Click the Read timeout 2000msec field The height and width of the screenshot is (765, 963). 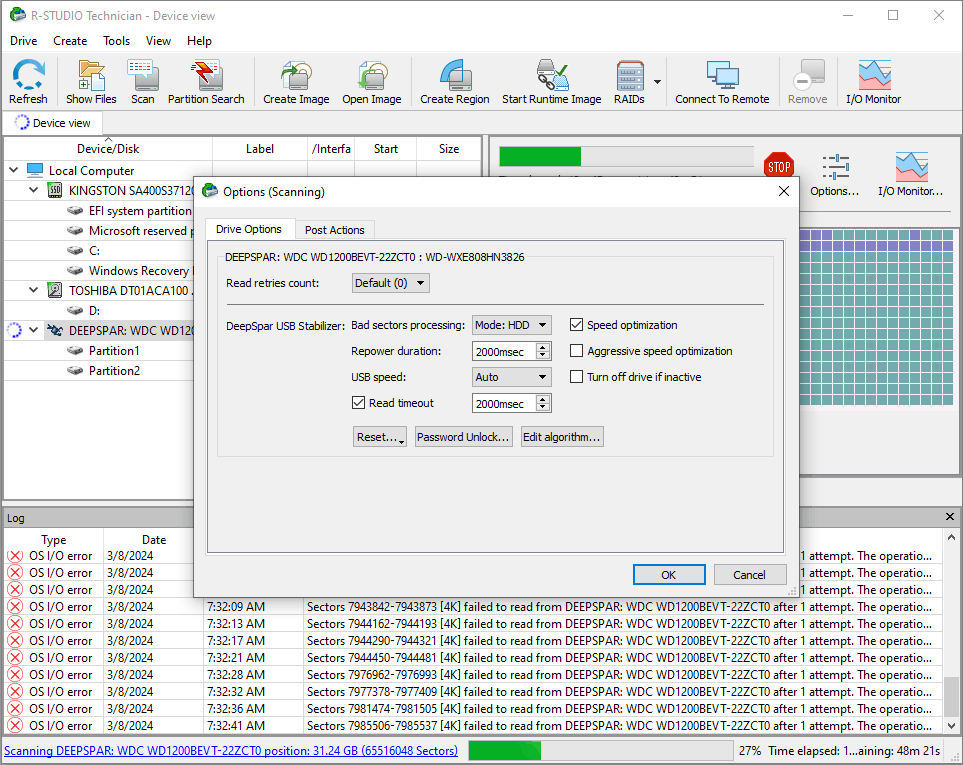coord(504,403)
